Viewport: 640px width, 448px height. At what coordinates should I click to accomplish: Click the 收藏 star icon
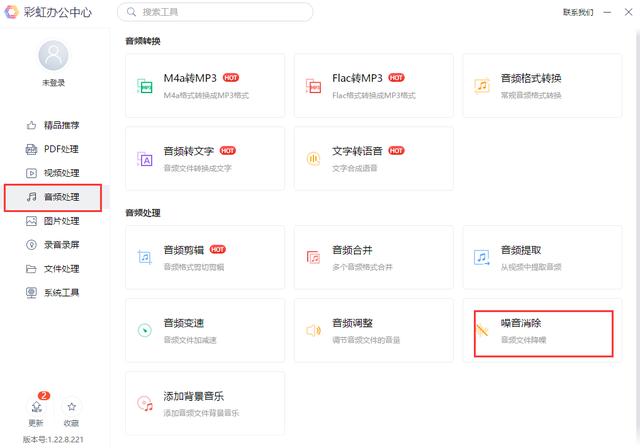71,406
